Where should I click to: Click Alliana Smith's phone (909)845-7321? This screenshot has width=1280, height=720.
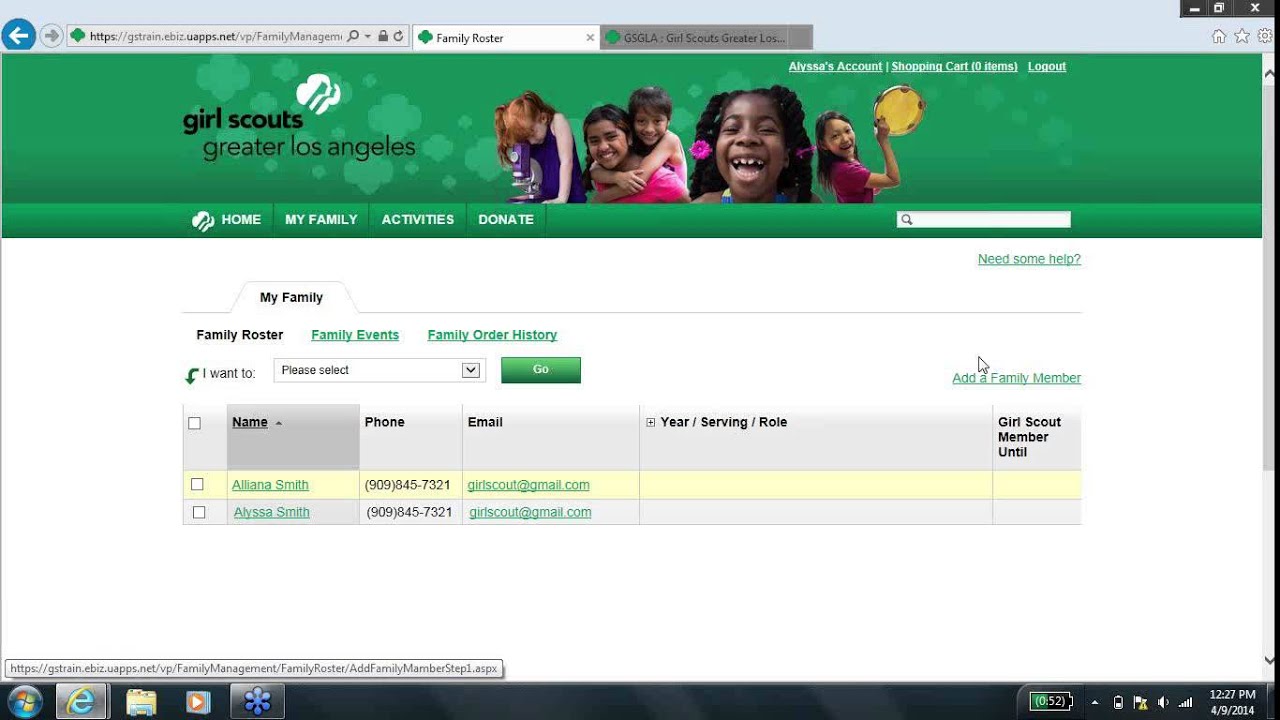click(x=407, y=485)
